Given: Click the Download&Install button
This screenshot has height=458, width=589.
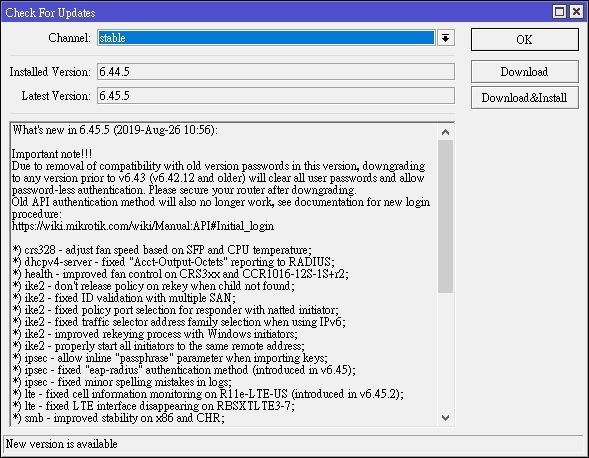Looking at the screenshot, I should (x=524, y=98).
